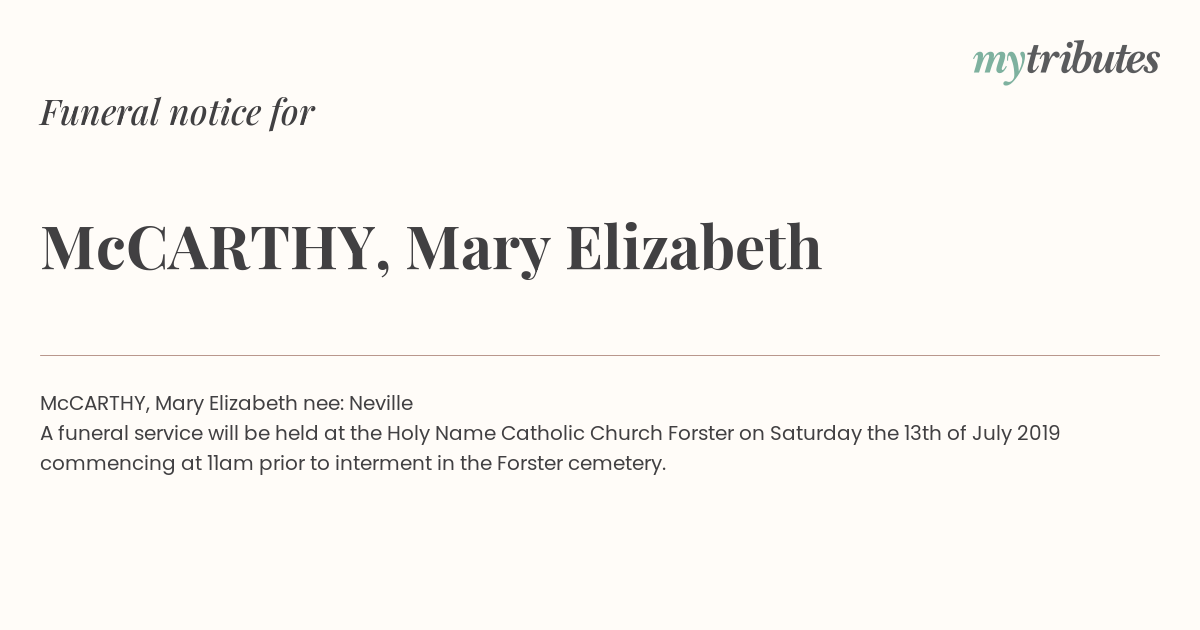Click the word "Neville" in the notice
Screen dimensions: 1200x630
point(381,403)
